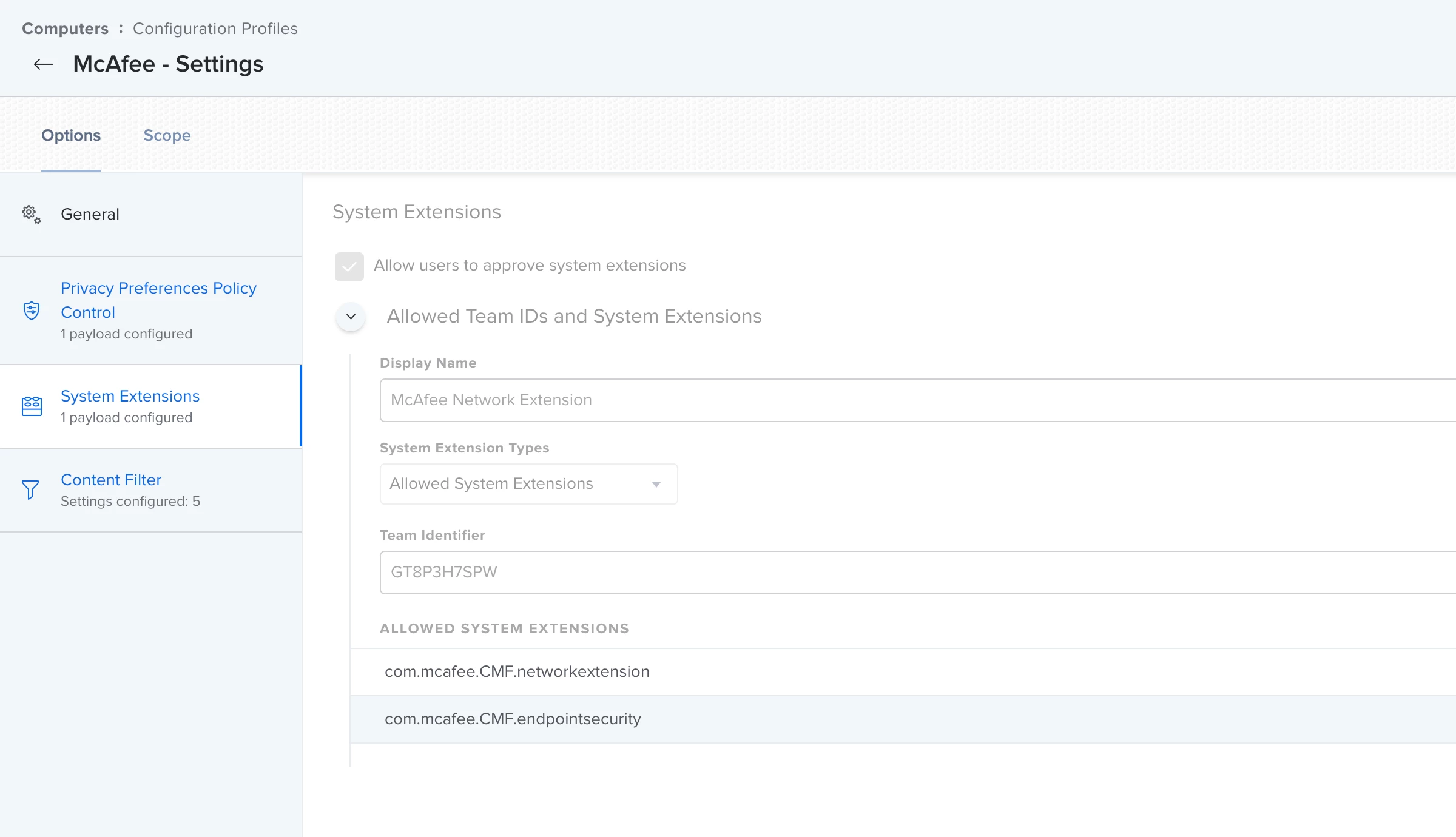This screenshot has width=1456, height=837.
Task: Collapse the Allowed Team IDs and System Extensions section
Action: pos(351,317)
